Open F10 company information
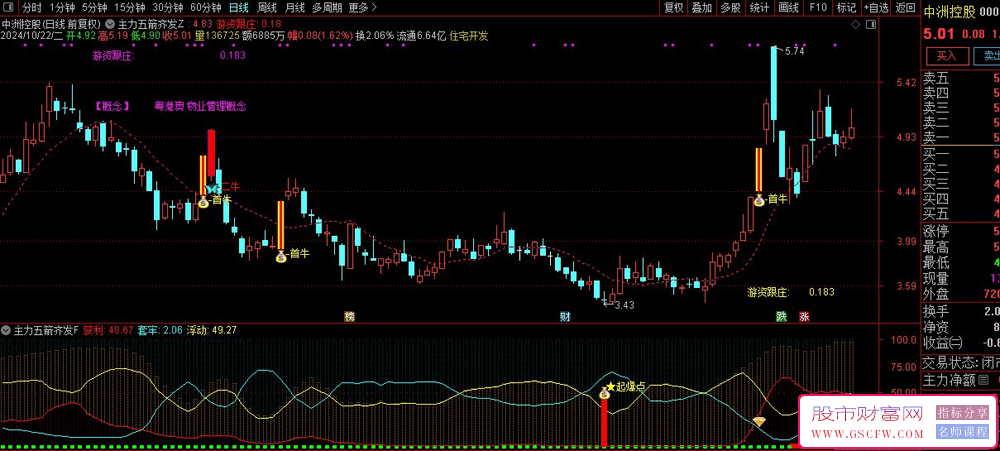The height and width of the screenshot is (451, 1000). [x=818, y=8]
